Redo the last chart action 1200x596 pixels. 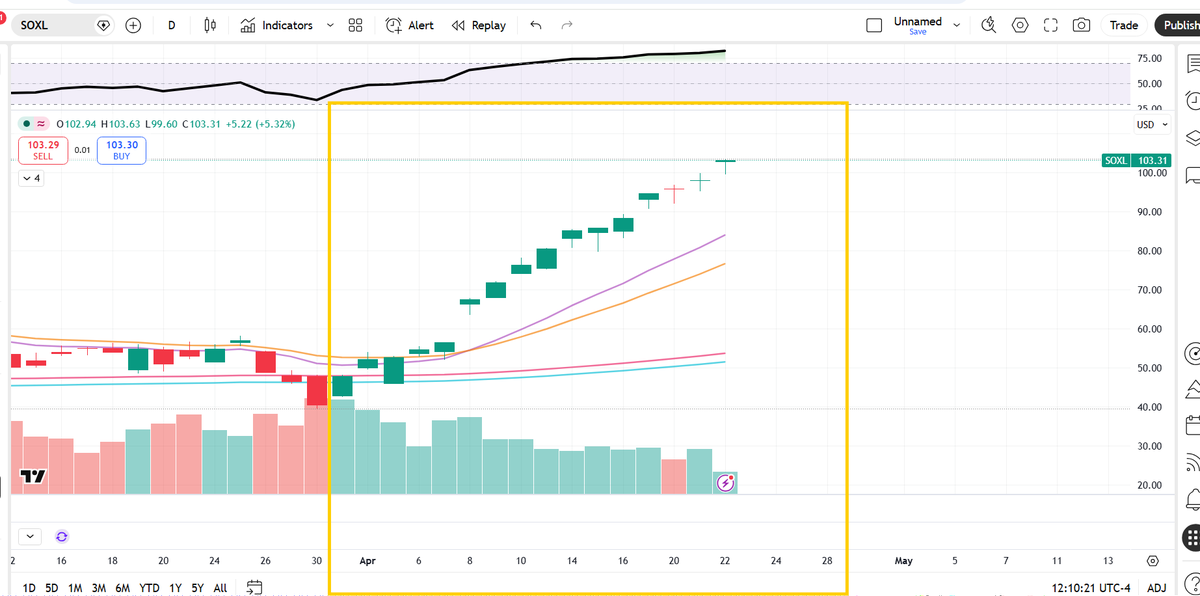[x=567, y=25]
